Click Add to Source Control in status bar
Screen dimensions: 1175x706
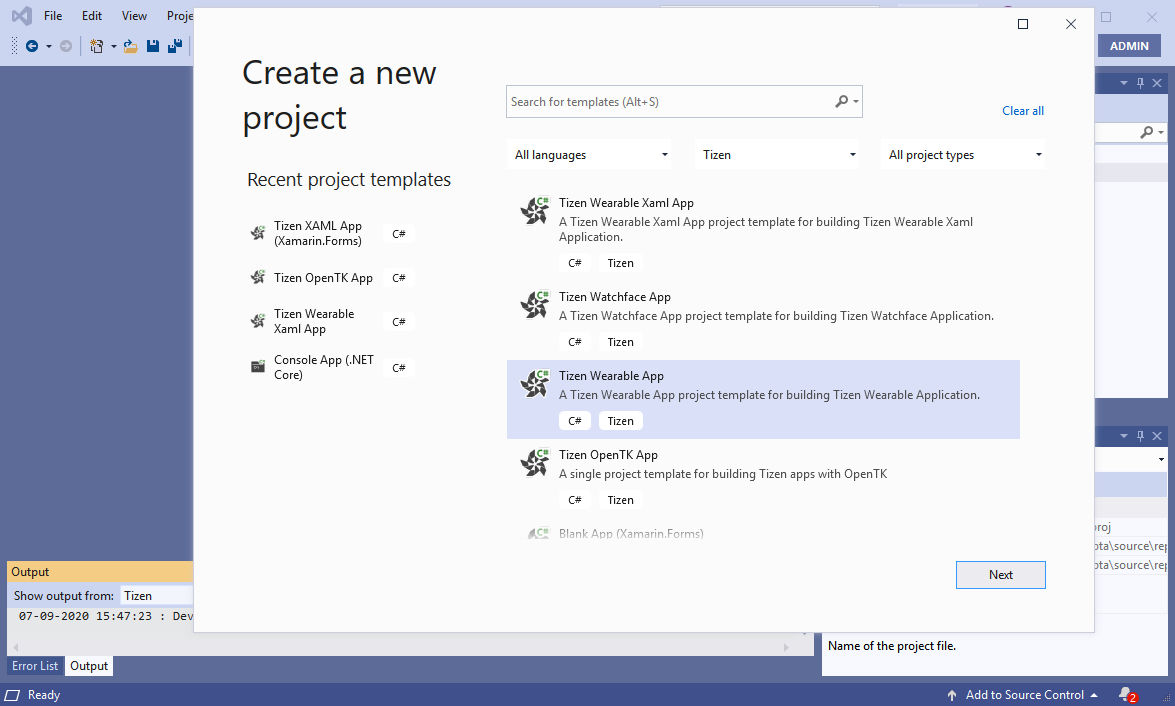pos(1023,695)
